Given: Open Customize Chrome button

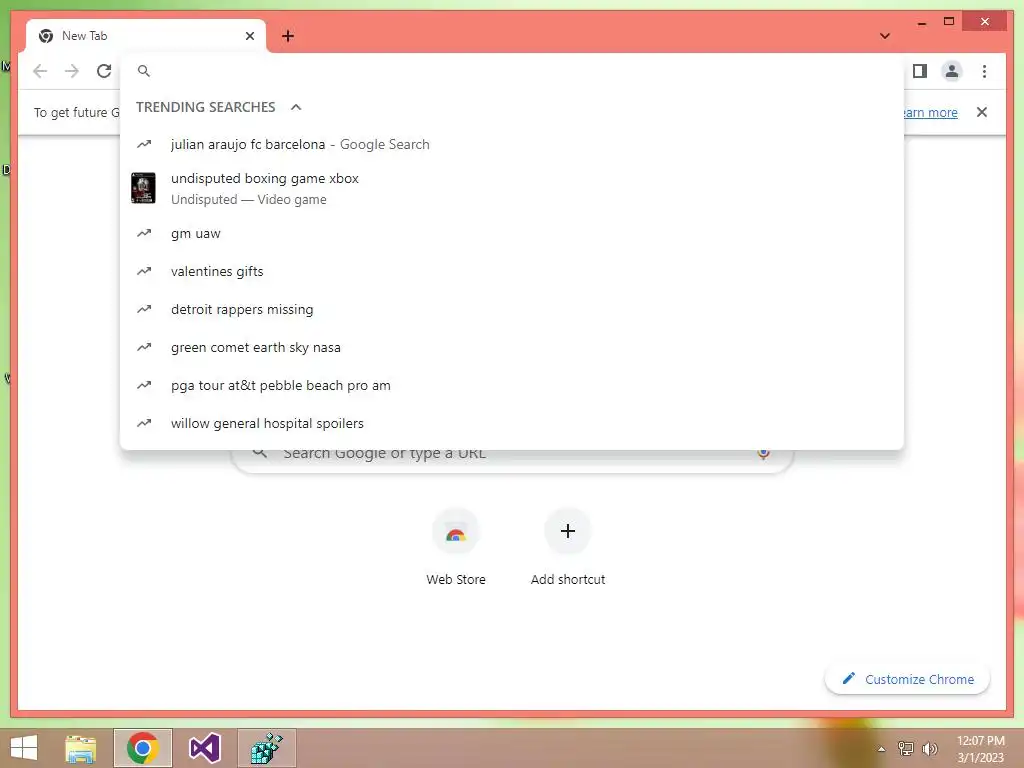Looking at the screenshot, I should [907, 679].
